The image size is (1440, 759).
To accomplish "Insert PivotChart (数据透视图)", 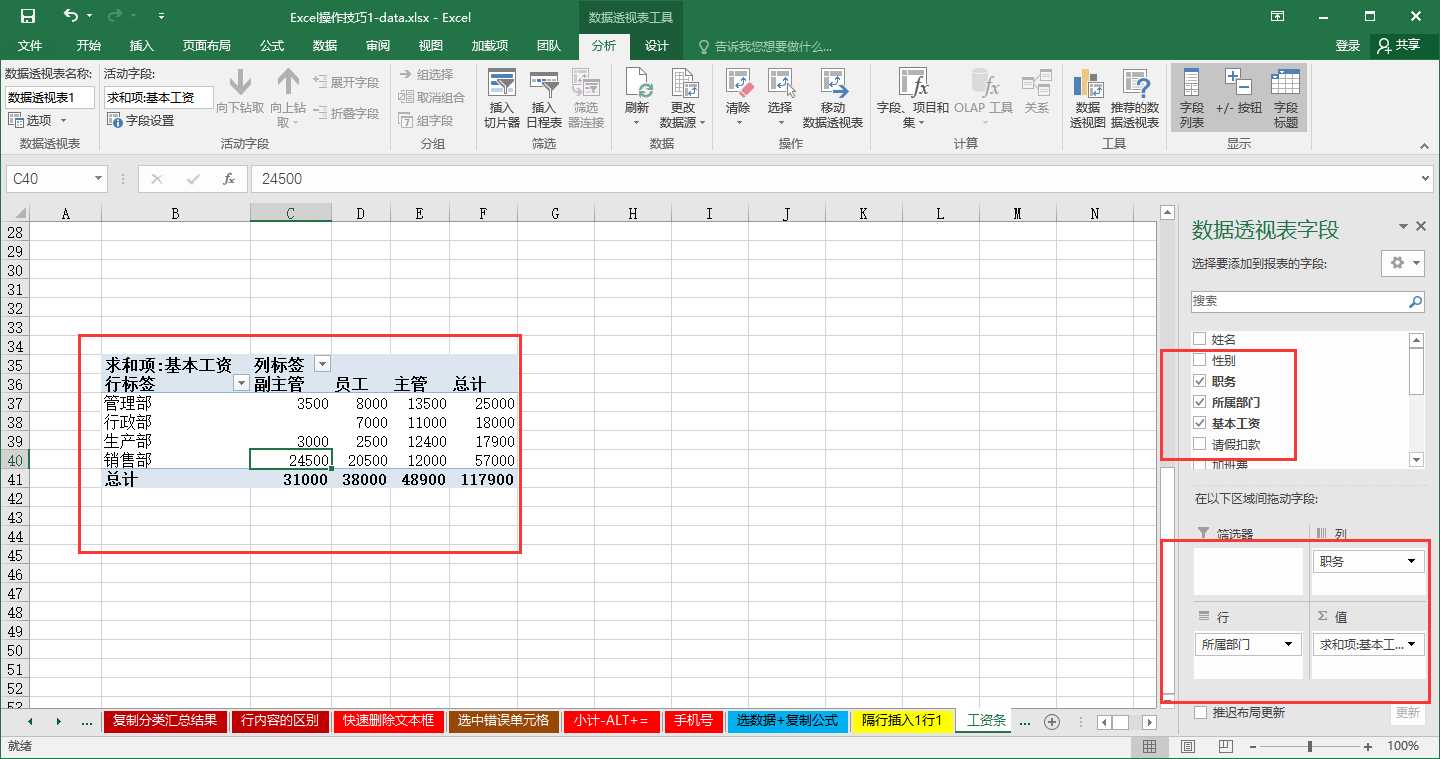I will [1088, 99].
